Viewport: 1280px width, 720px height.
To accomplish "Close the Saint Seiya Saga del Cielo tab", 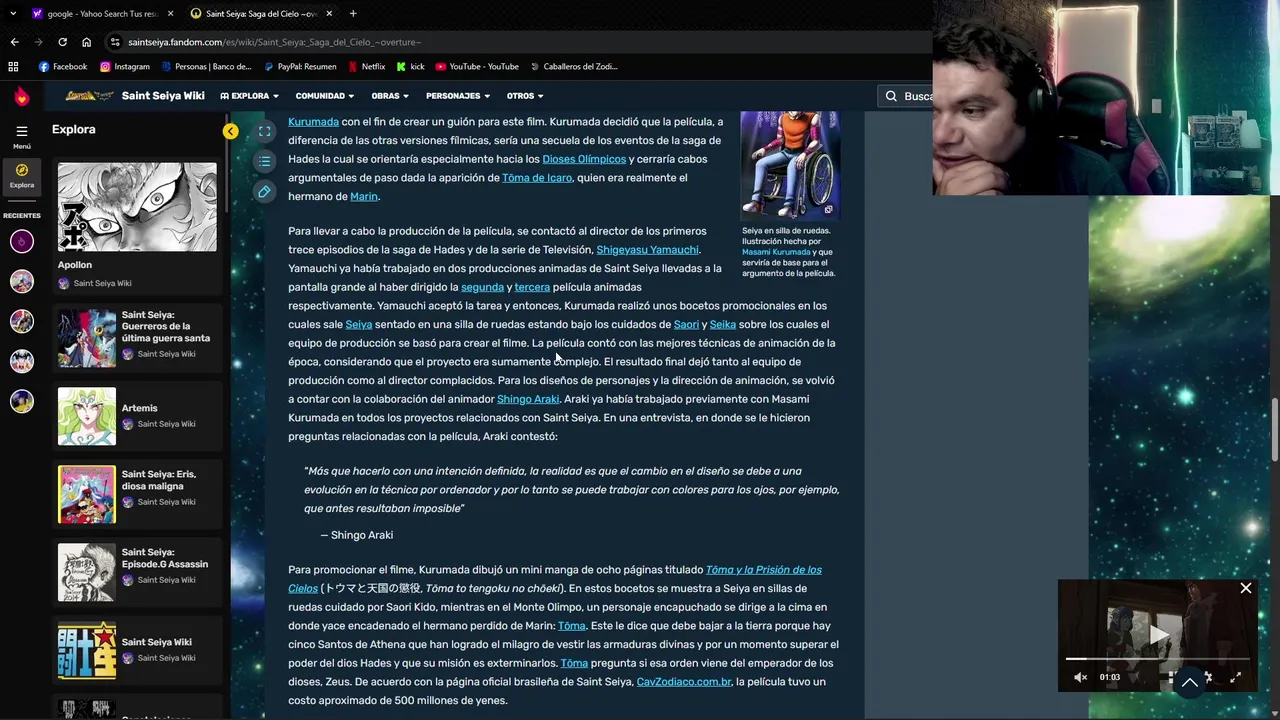I will click(x=329, y=14).
